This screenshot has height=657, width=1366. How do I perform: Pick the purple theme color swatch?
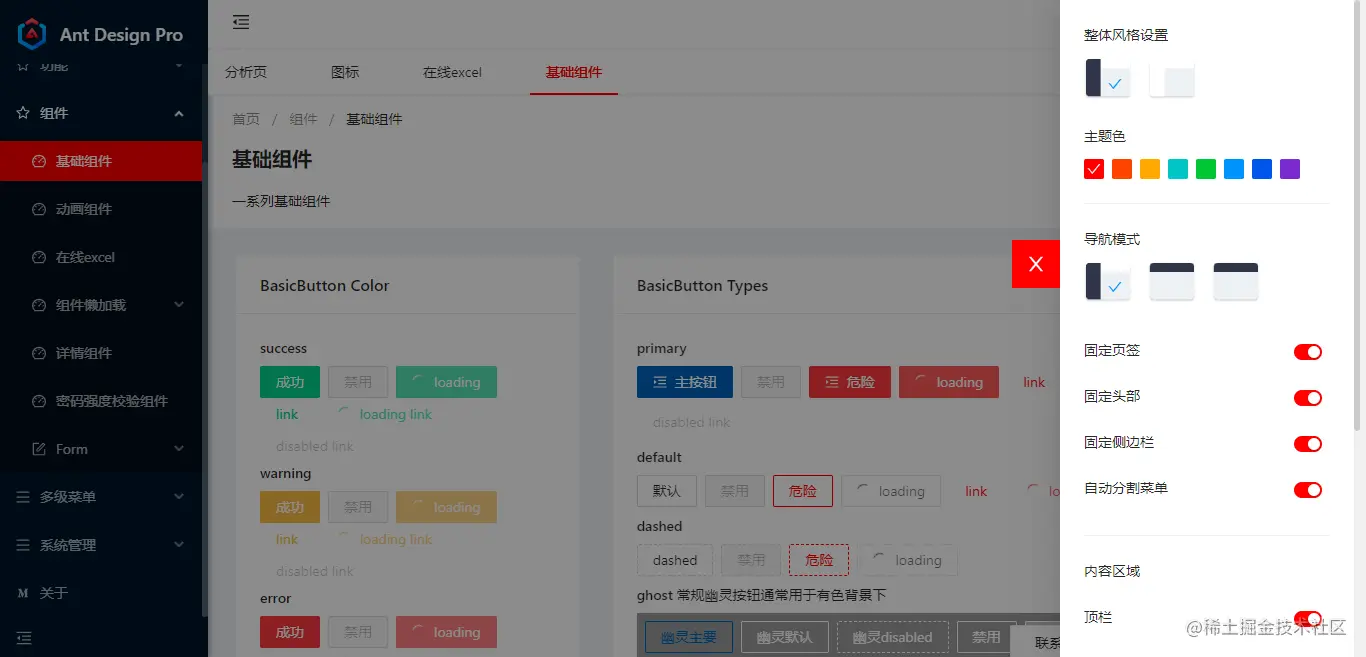[x=1290, y=169]
